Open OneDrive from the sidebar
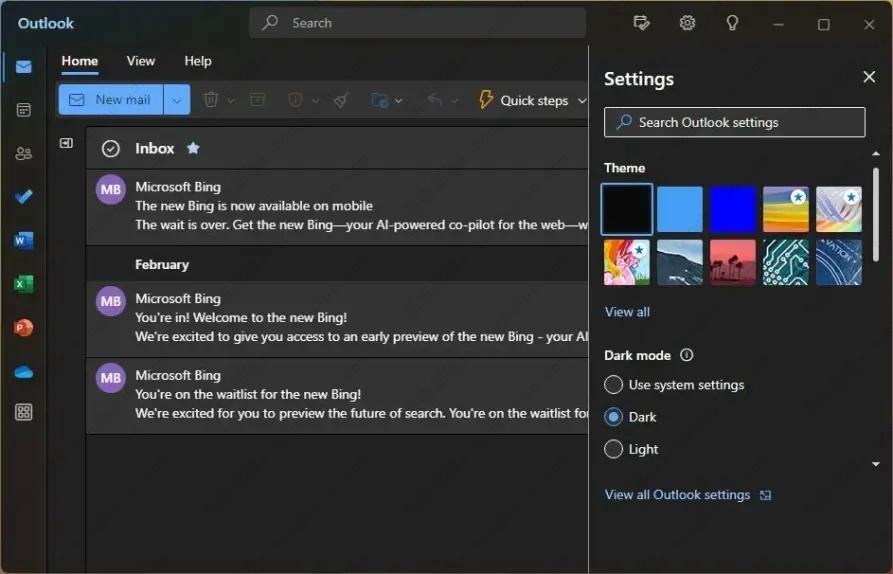This screenshot has height=574, width=893. pyautogui.click(x=23, y=372)
